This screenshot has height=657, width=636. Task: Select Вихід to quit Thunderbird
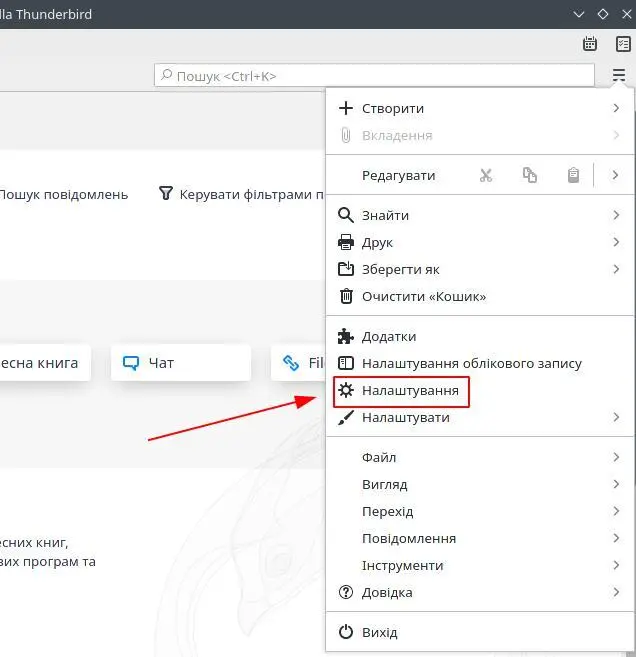480,632
